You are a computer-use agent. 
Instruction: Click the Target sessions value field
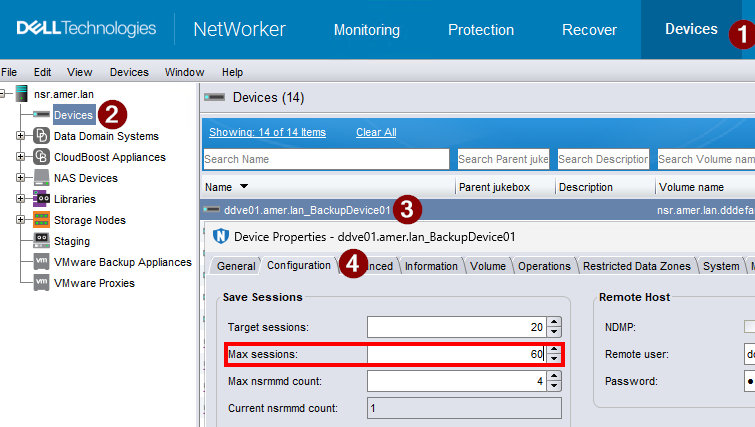(456, 327)
